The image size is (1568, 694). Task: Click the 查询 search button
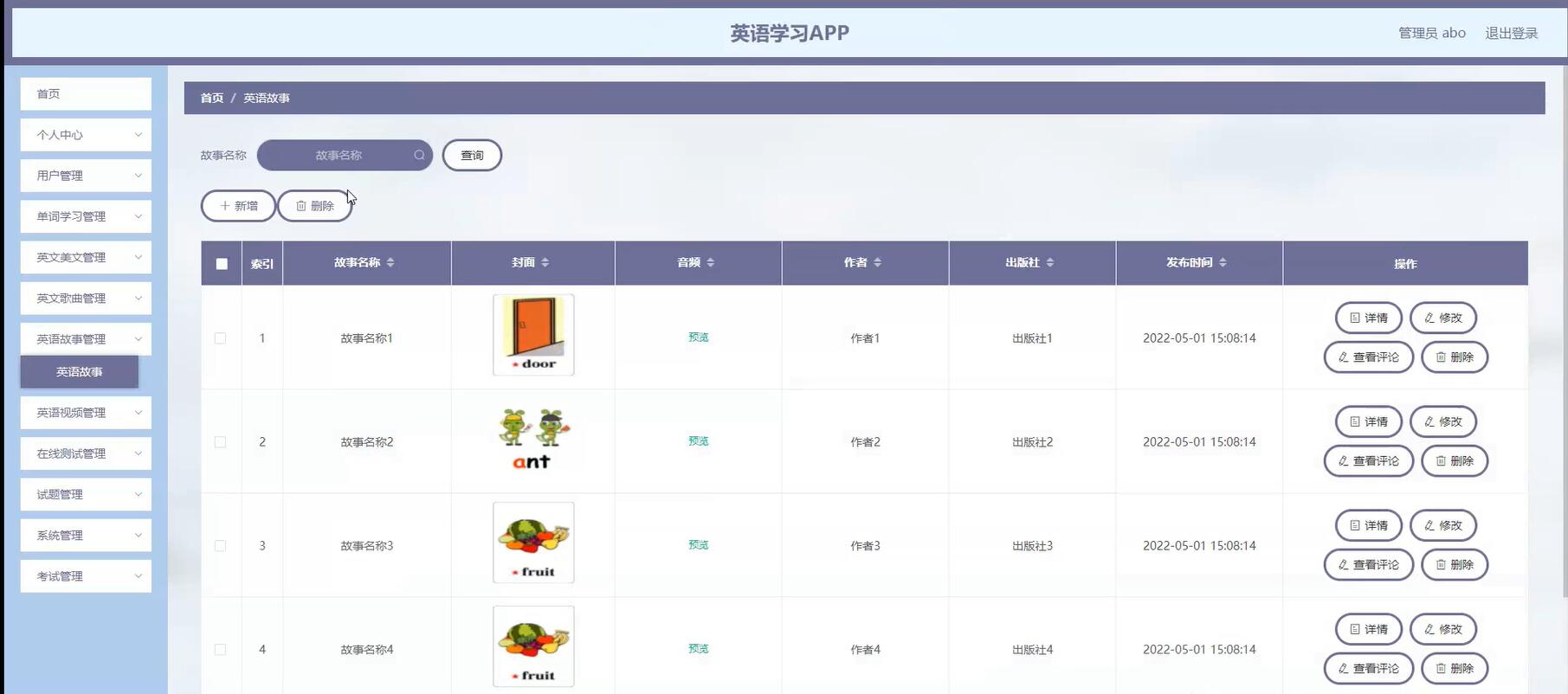[x=472, y=155]
